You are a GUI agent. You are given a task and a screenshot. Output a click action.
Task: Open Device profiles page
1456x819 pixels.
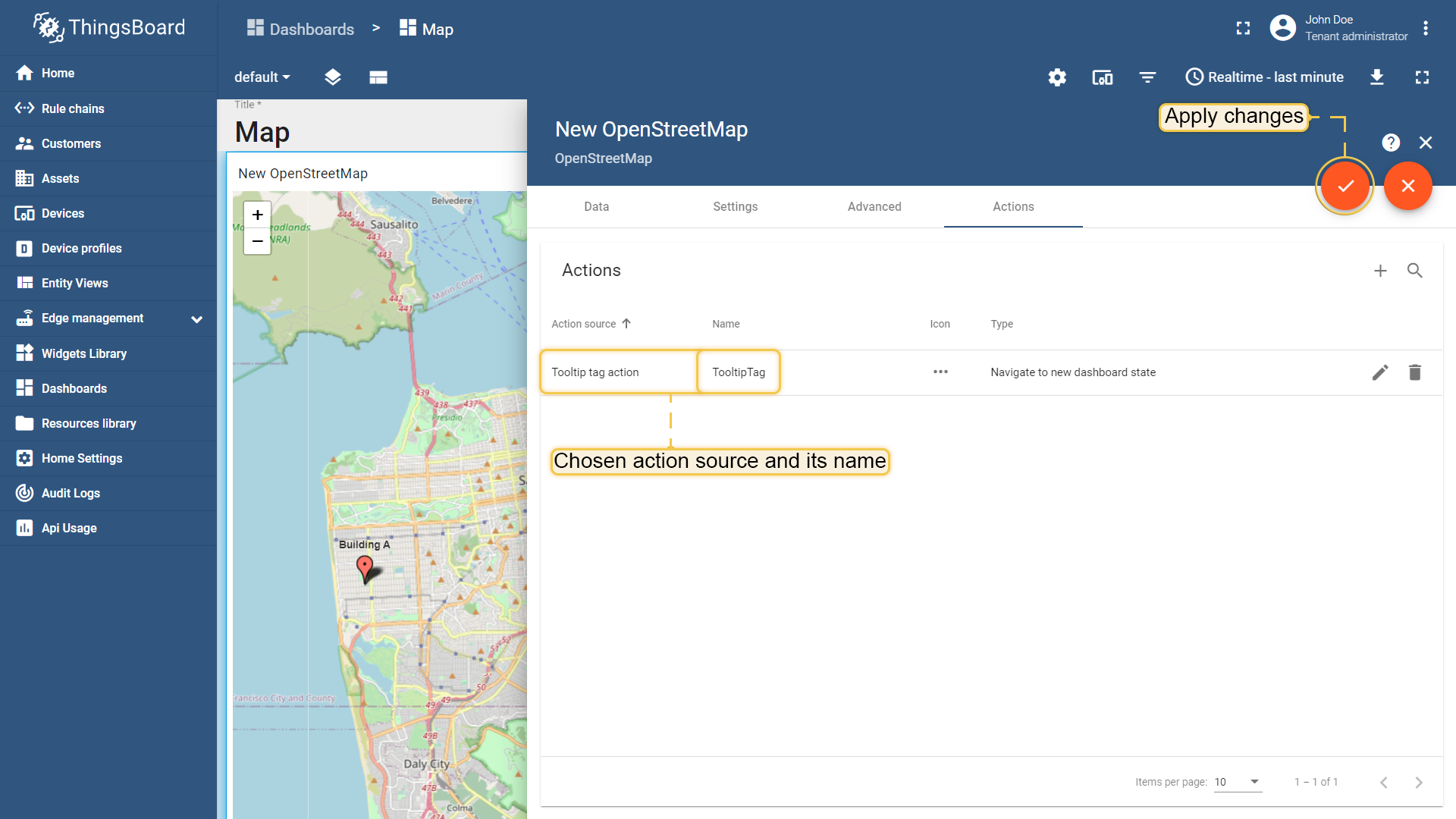point(108,248)
